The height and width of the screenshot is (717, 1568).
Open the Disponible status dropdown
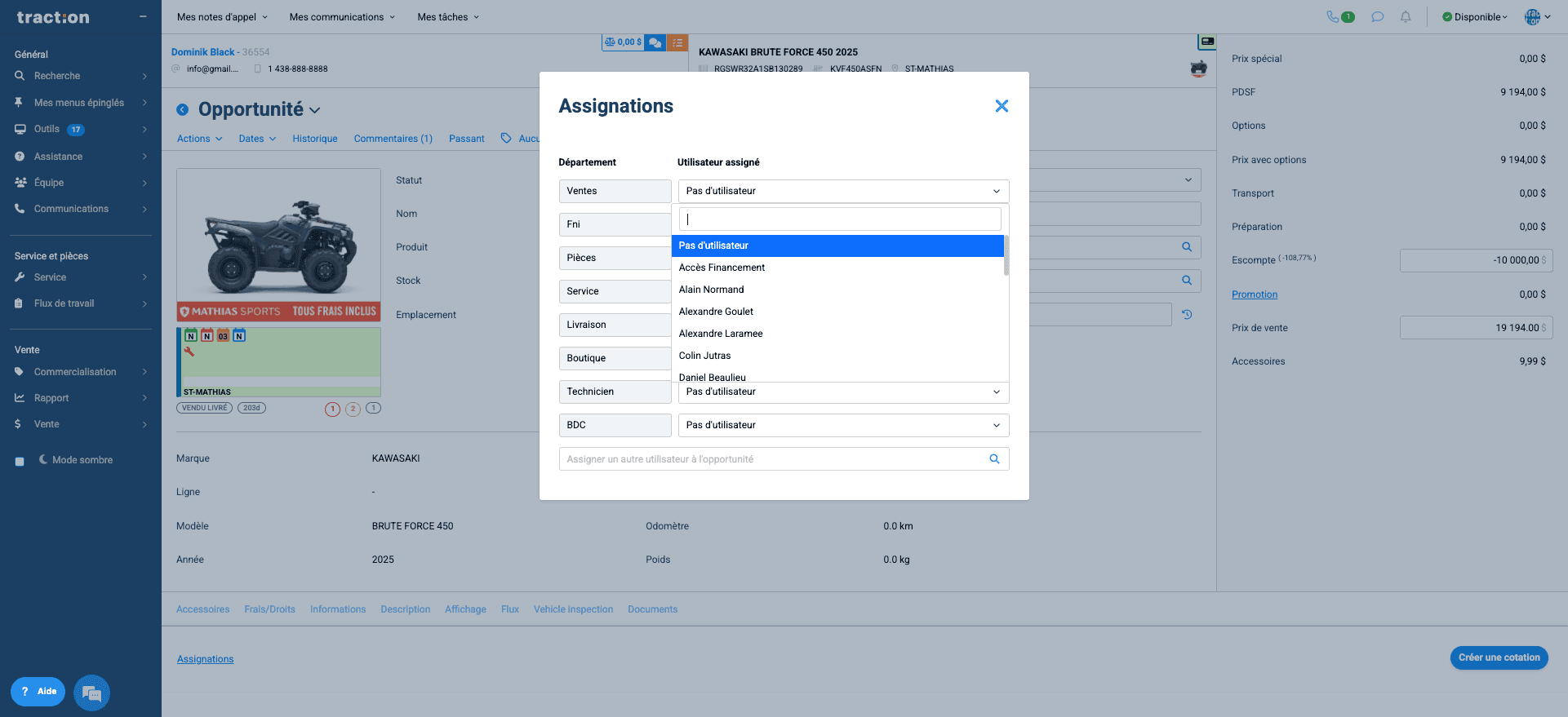coord(1475,17)
